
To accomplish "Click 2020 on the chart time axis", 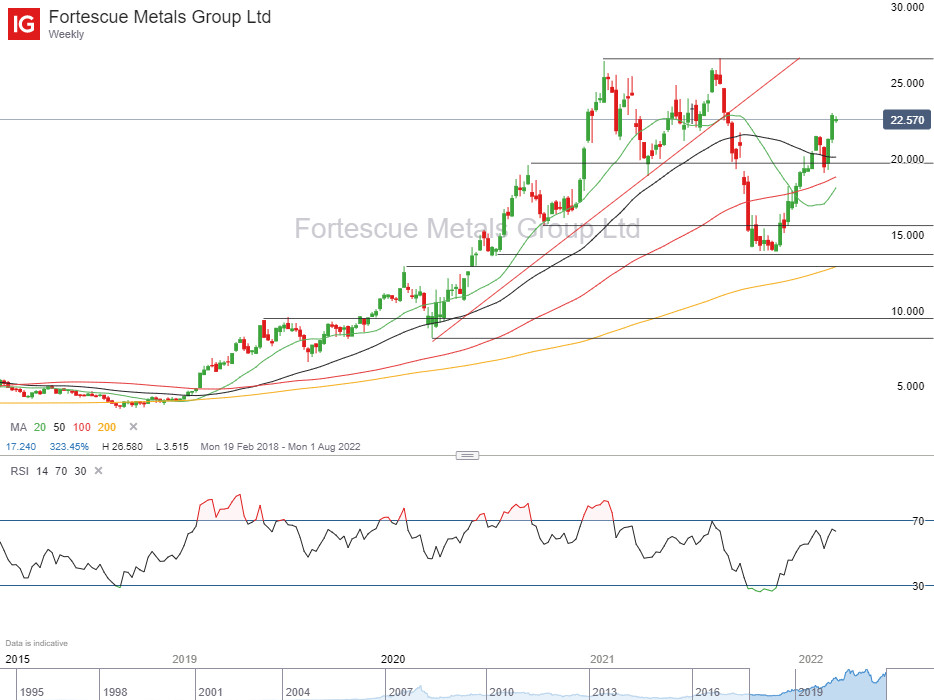I will 393,659.
